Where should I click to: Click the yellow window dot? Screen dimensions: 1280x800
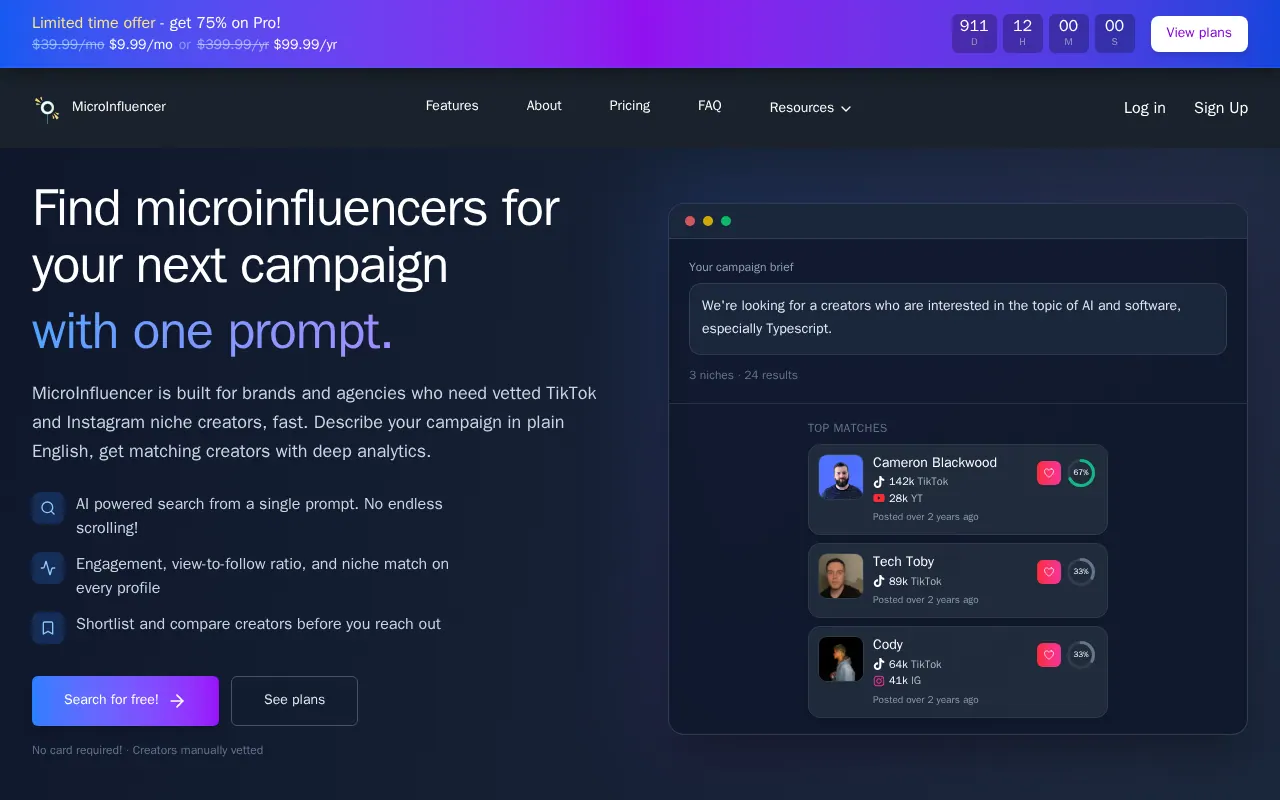tap(708, 221)
